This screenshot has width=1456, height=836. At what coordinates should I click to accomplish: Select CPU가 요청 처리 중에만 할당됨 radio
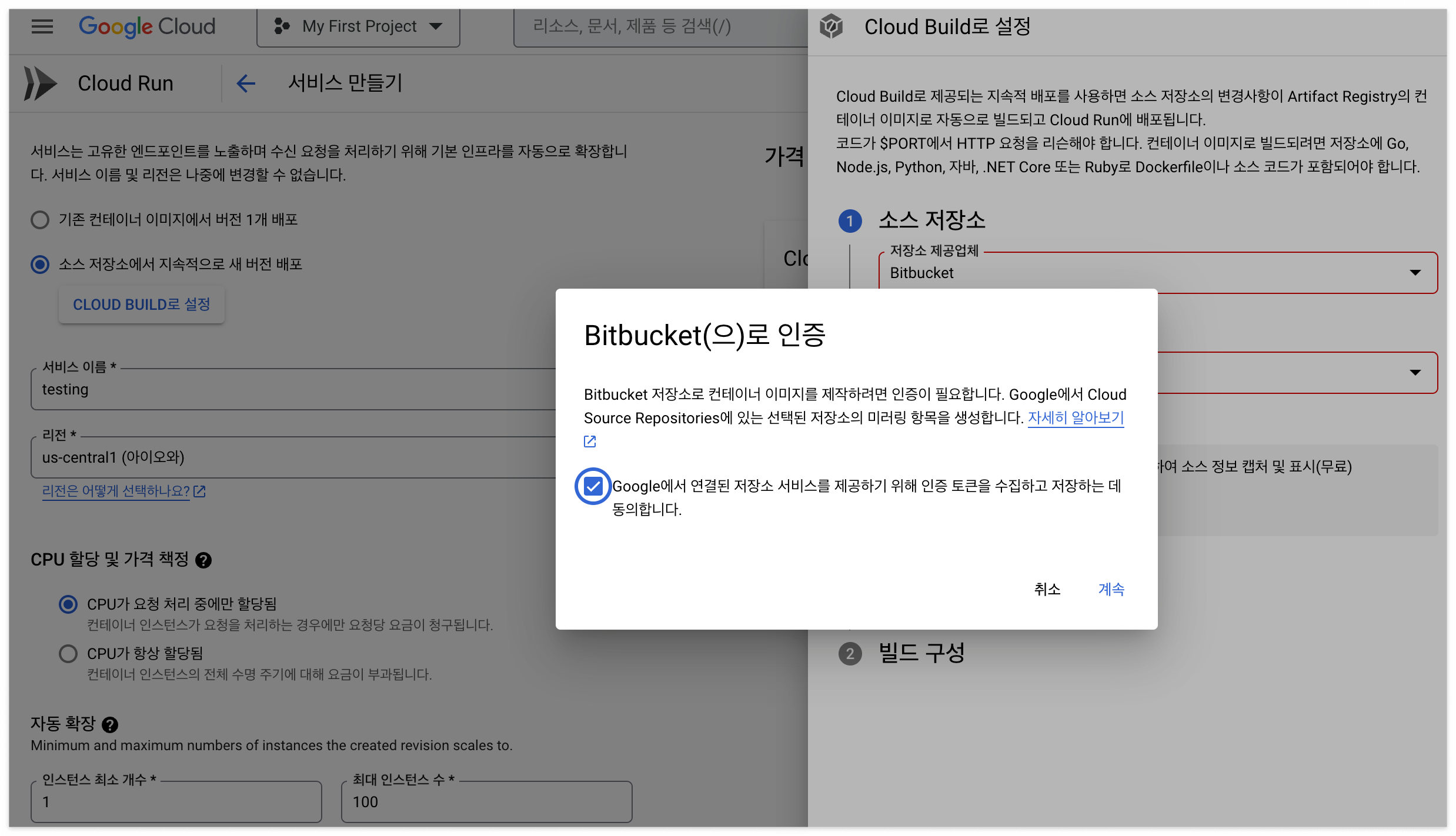click(68, 604)
